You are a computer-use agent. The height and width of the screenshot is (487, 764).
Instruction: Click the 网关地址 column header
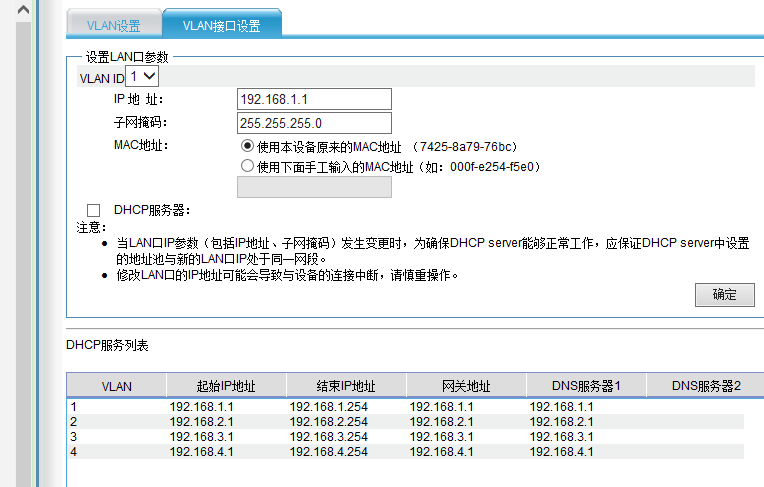coord(466,386)
